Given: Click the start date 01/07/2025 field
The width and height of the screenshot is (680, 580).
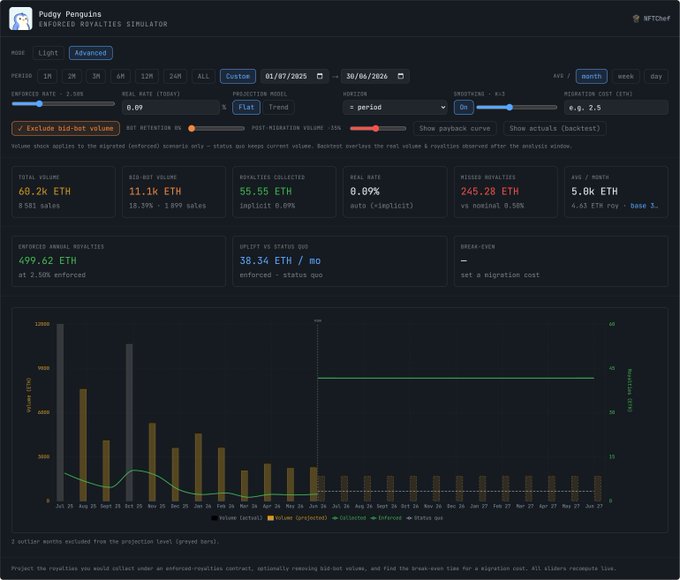Looking at the screenshot, I should (294, 76).
